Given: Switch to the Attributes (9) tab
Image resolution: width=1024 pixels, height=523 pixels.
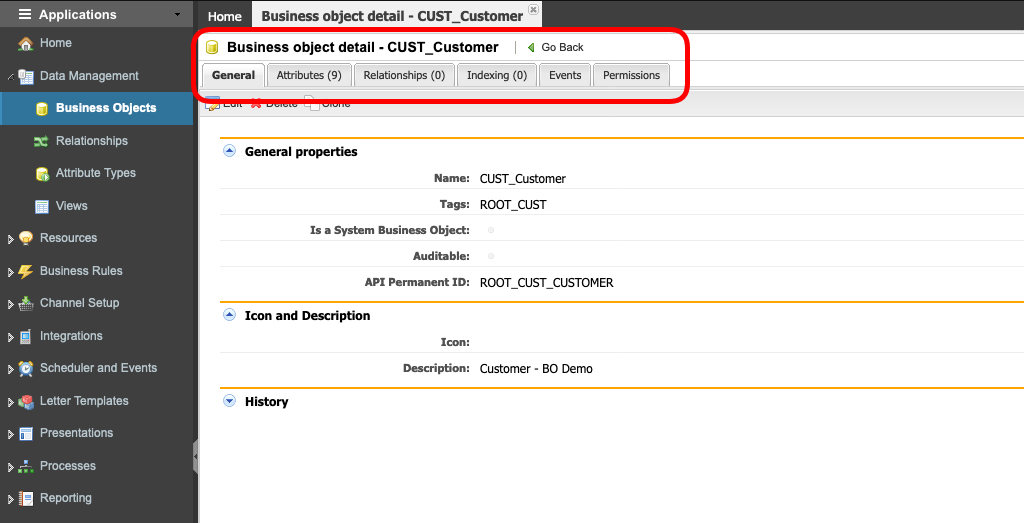Looking at the screenshot, I should [309, 75].
